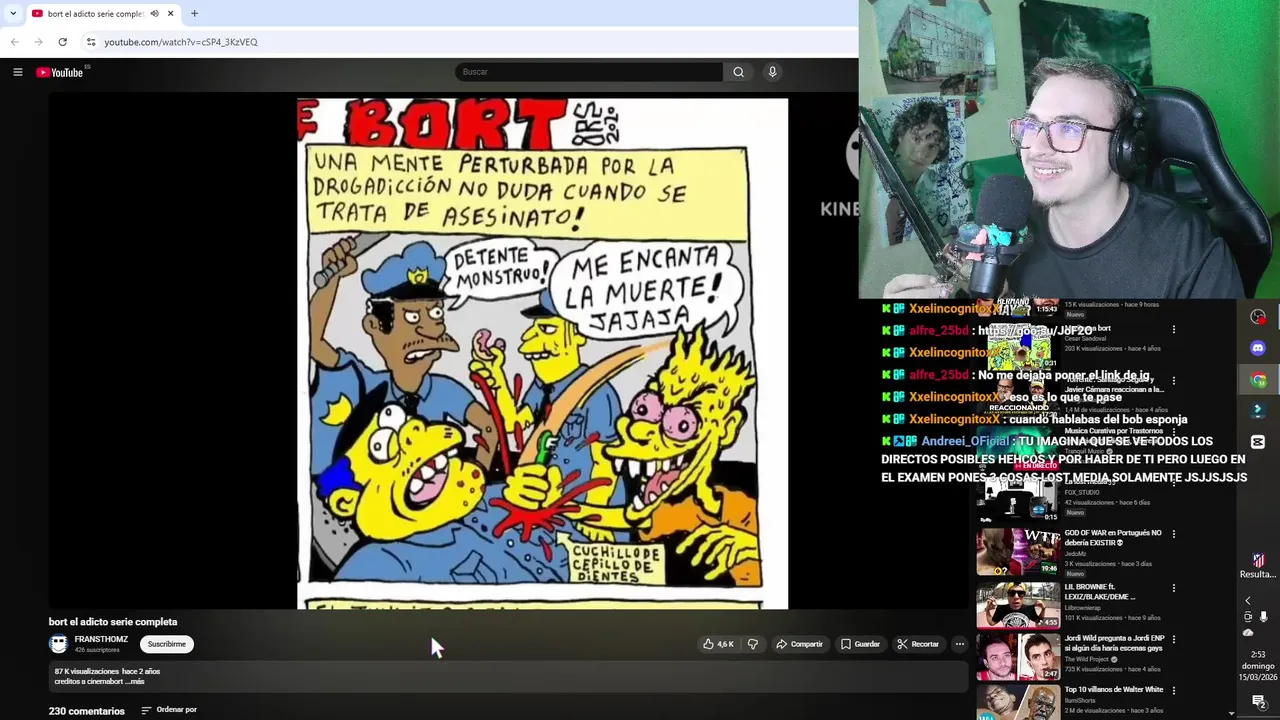
Task: Open the Chrome taskbar icon
Action: point(1258,380)
